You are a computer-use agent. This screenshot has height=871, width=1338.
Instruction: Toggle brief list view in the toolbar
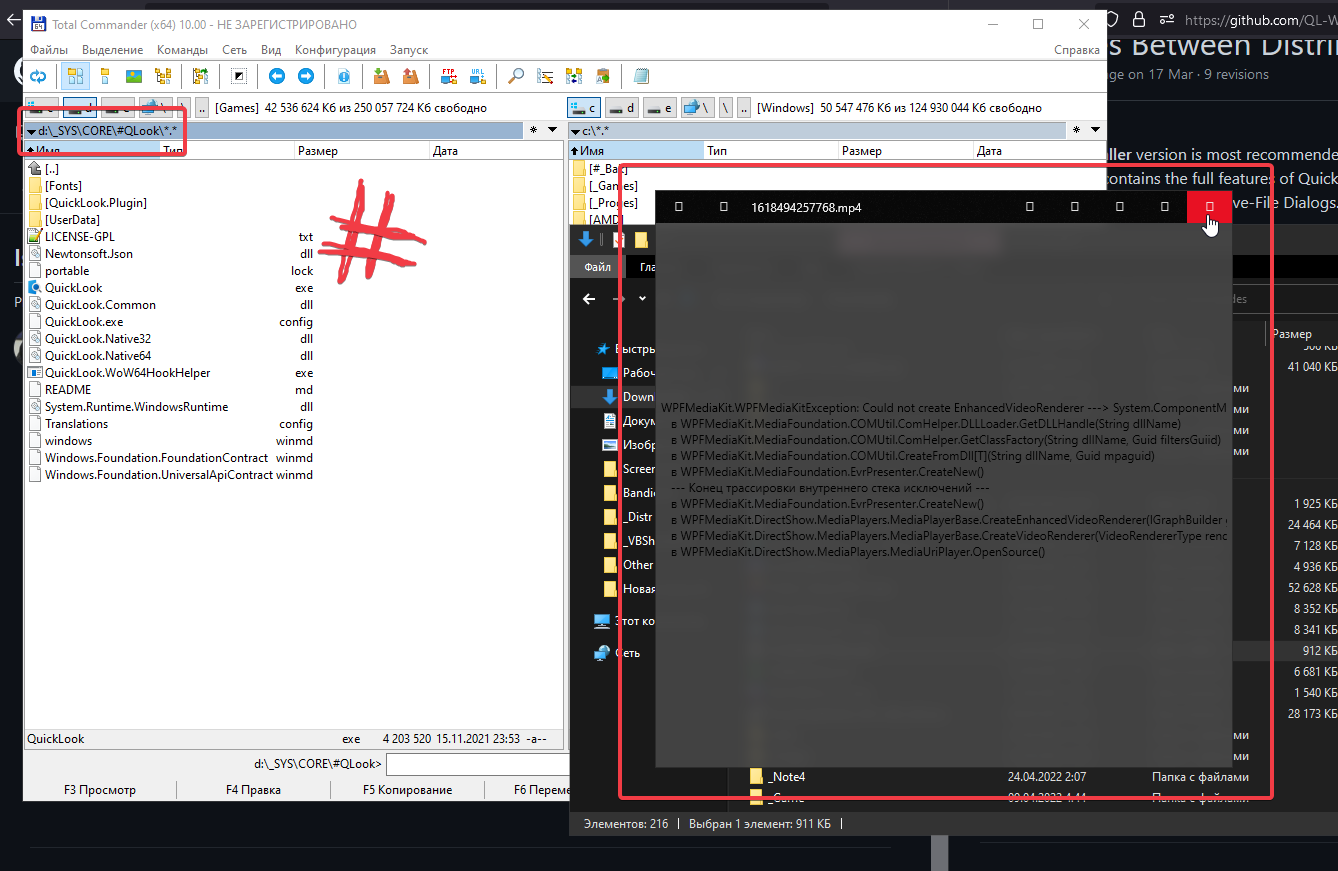coord(75,76)
